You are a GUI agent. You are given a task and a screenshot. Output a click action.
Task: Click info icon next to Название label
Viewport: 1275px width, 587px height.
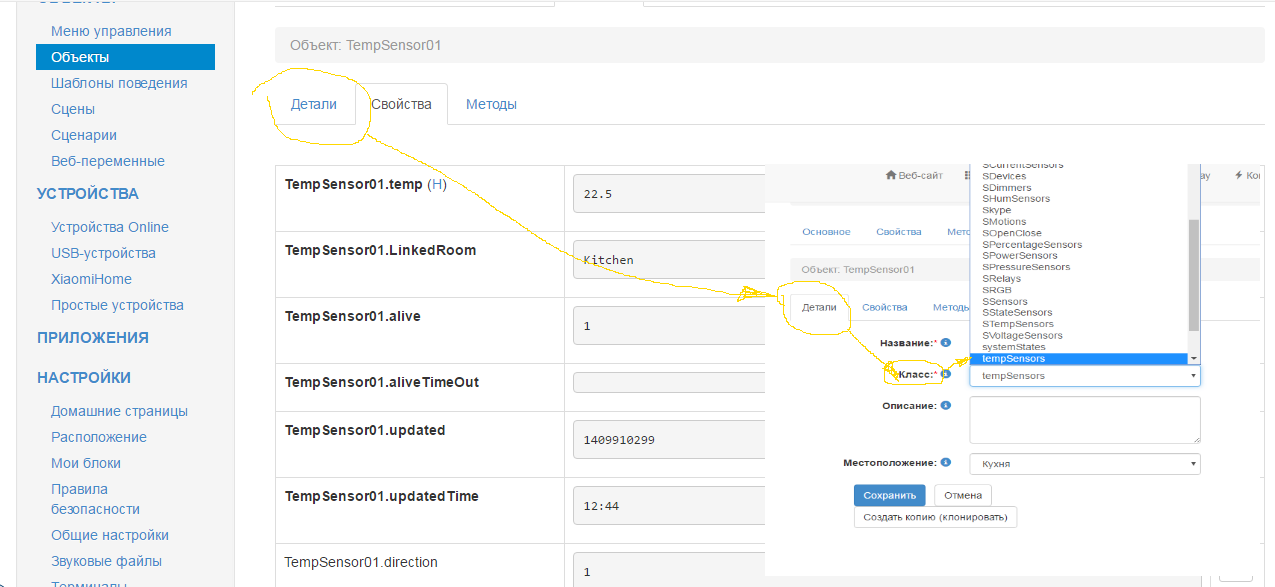pyautogui.click(x=946, y=343)
